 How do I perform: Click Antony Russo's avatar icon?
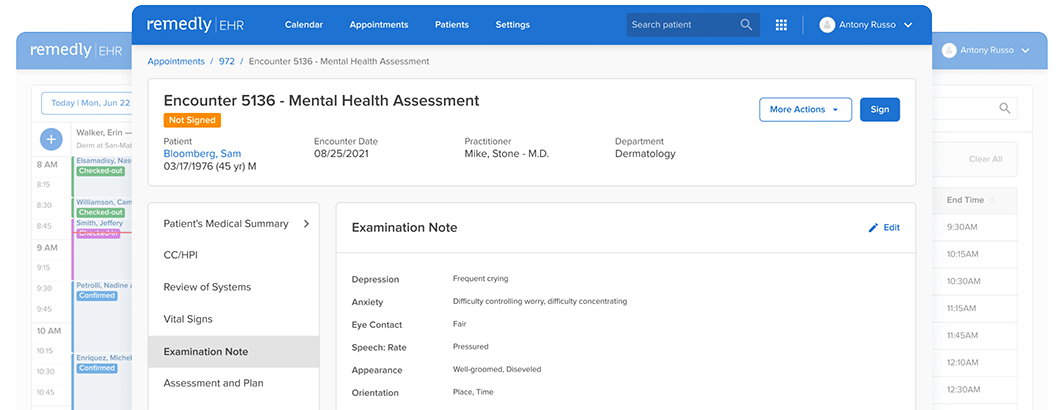[x=826, y=25]
